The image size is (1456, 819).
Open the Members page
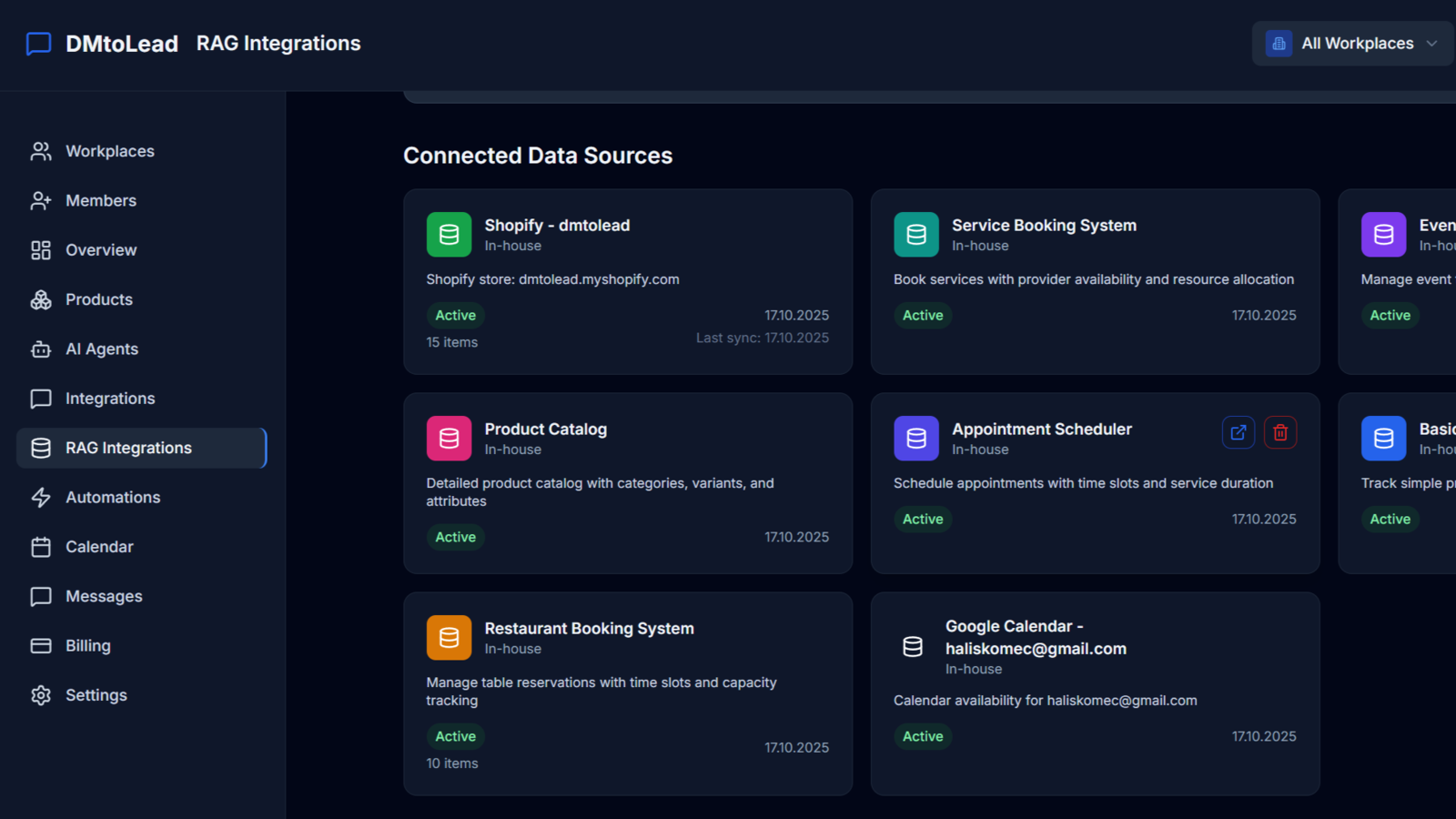click(x=100, y=201)
